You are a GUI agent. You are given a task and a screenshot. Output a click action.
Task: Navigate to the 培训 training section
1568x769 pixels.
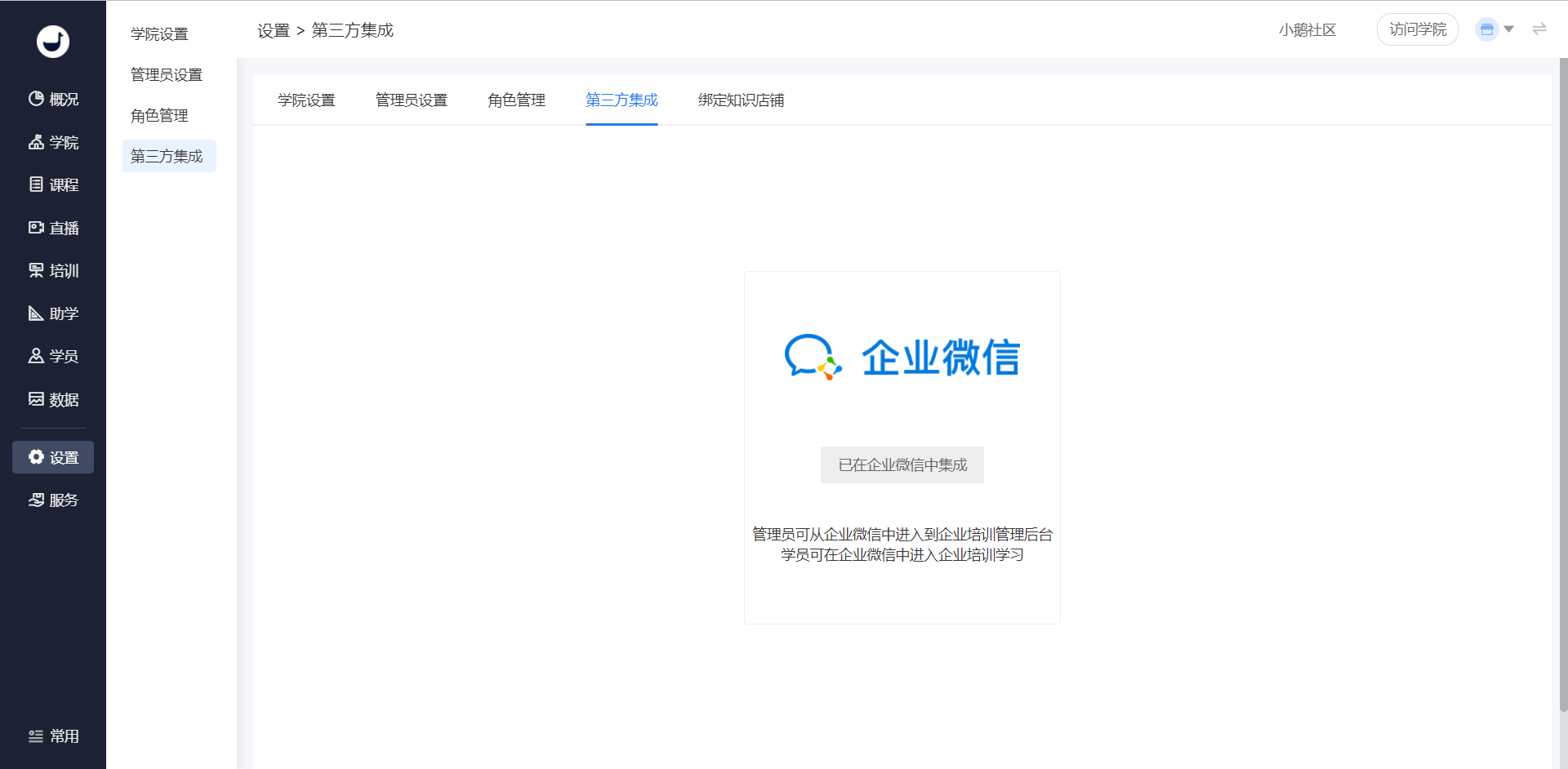[53, 270]
